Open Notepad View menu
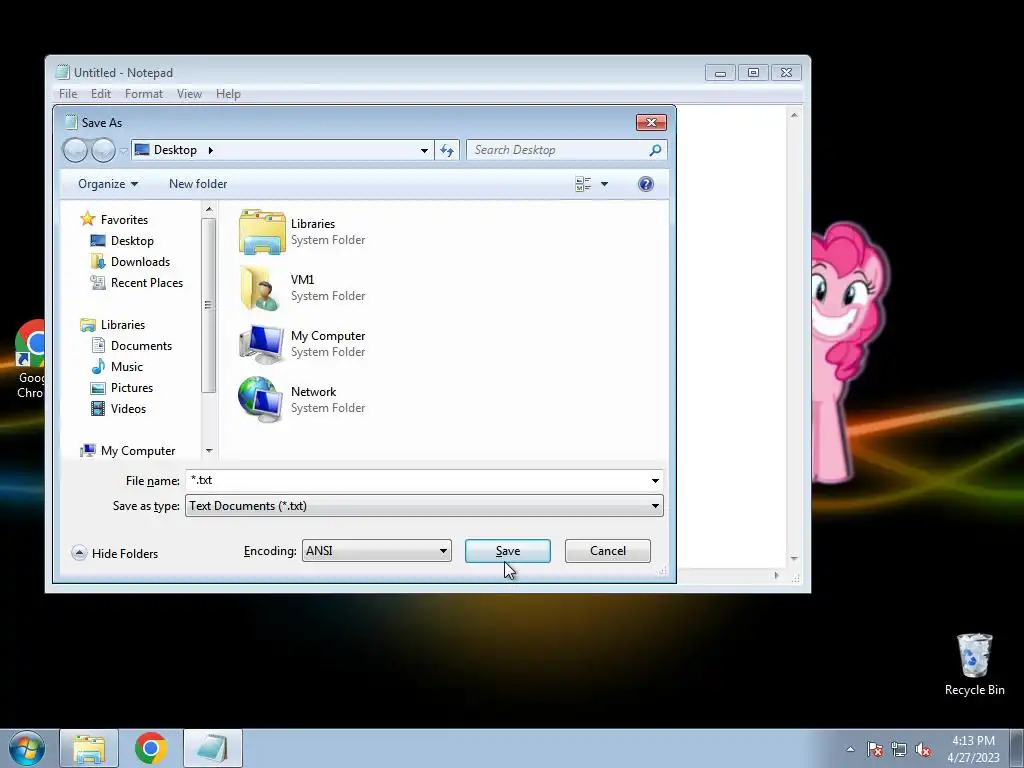1024x768 pixels. [189, 94]
